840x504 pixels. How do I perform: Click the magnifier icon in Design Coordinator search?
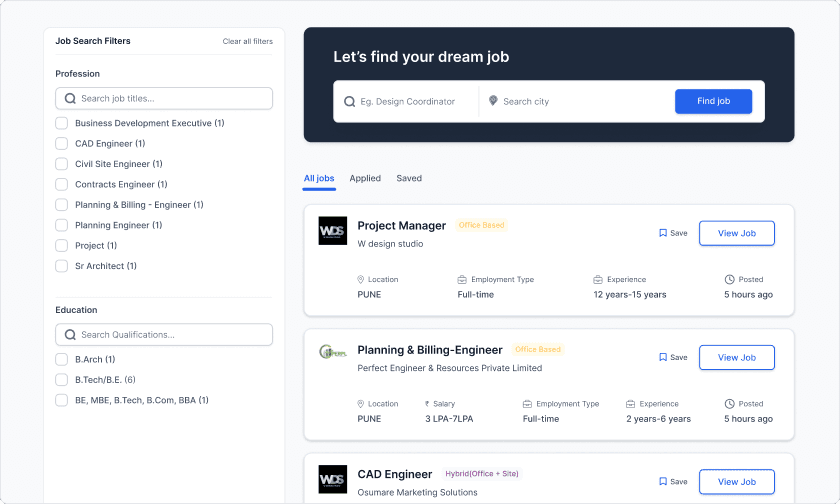[349, 102]
